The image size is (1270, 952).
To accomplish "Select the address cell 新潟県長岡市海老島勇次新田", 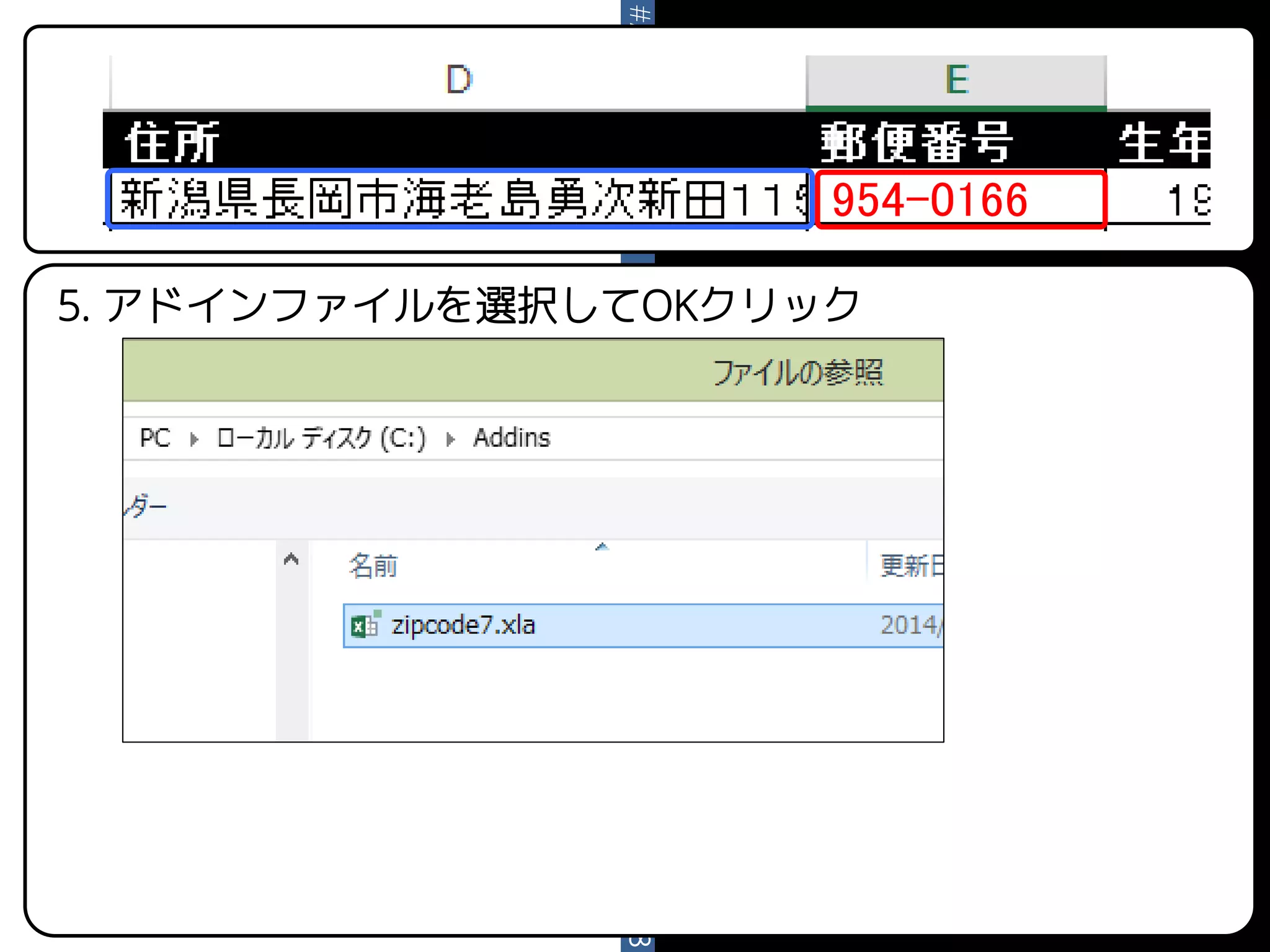I will tap(460, 199).
